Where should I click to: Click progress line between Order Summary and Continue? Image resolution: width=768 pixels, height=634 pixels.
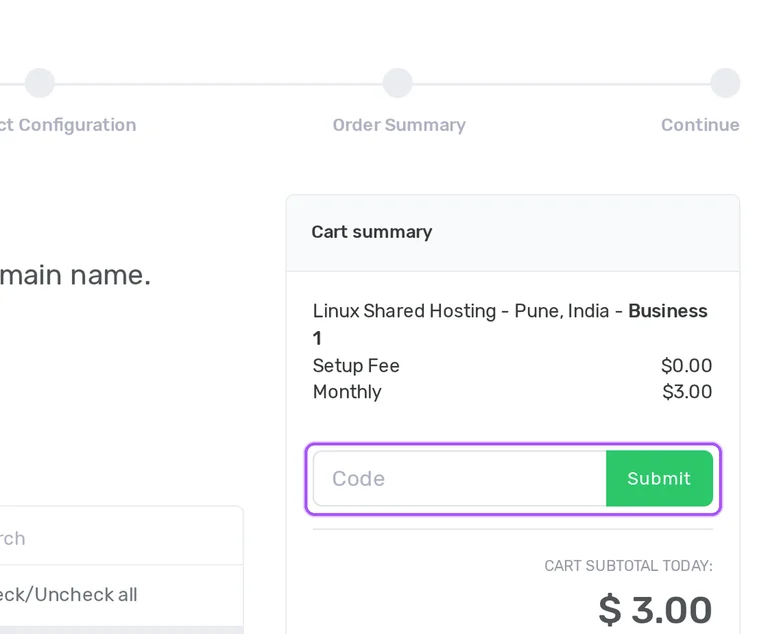click(561, 84)
